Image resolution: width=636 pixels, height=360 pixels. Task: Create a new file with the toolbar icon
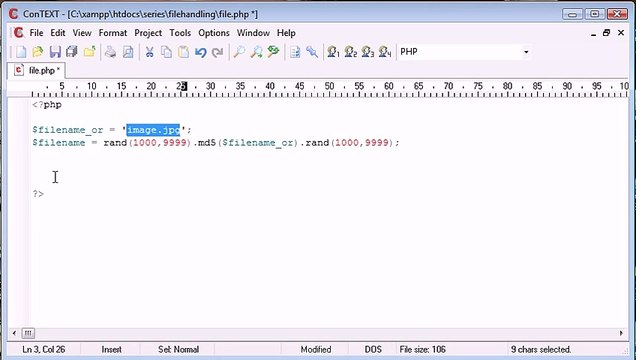point(20,52)
